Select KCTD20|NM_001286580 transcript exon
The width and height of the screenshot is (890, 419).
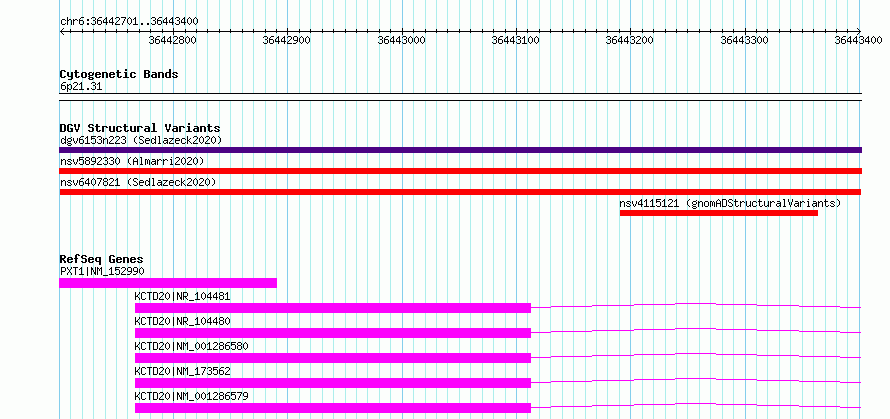333,358
